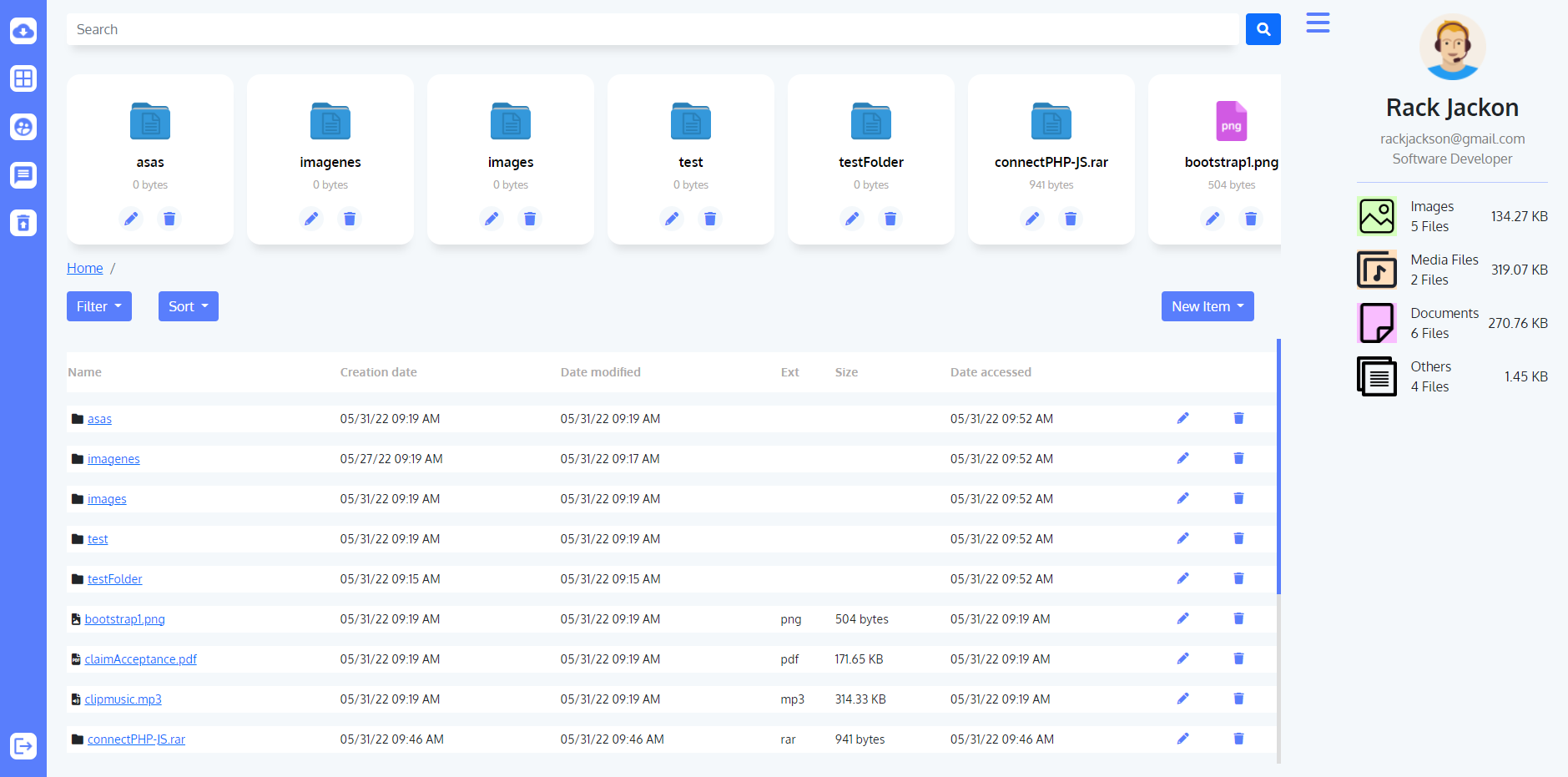This screenshot has height=777, width=1568.
Task: Open the users icon in sidebar
Action: tap(23, 127)
